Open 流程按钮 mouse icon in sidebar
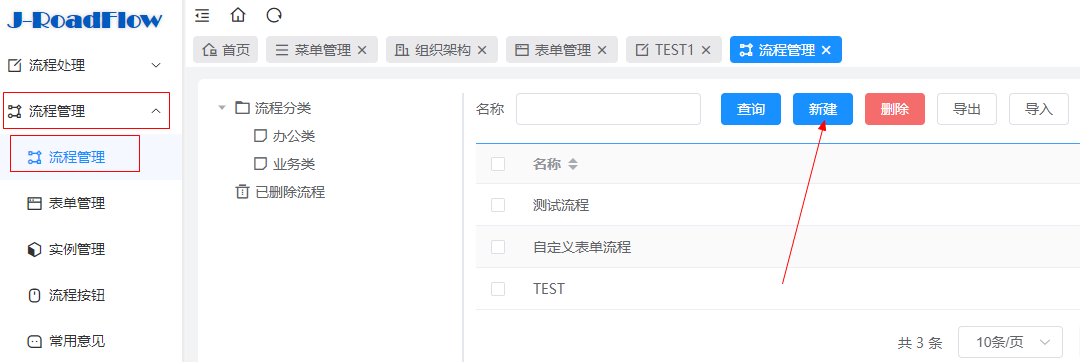Image resolution: width=1080 pixels, height=362 pixels. 34,295
